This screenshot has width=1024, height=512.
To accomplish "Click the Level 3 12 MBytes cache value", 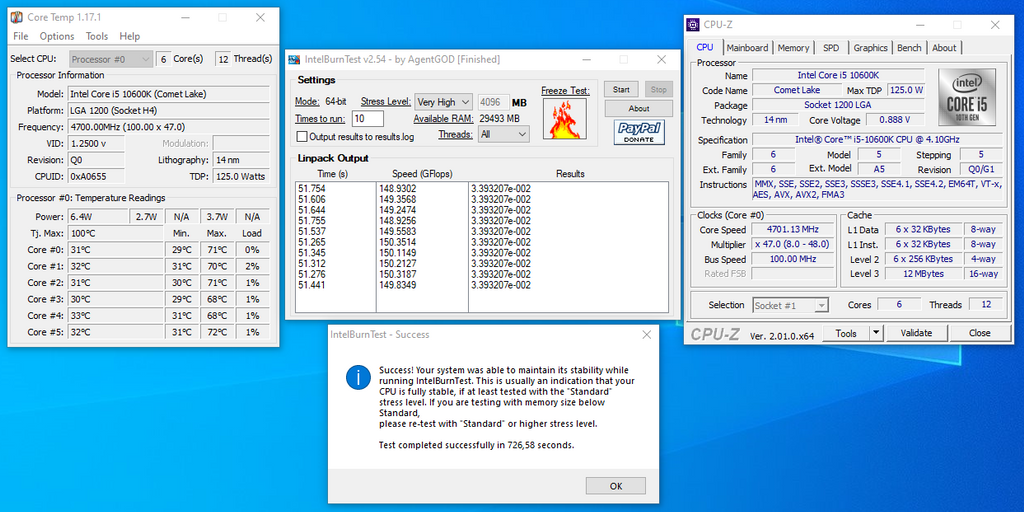I will pos(921,274).
